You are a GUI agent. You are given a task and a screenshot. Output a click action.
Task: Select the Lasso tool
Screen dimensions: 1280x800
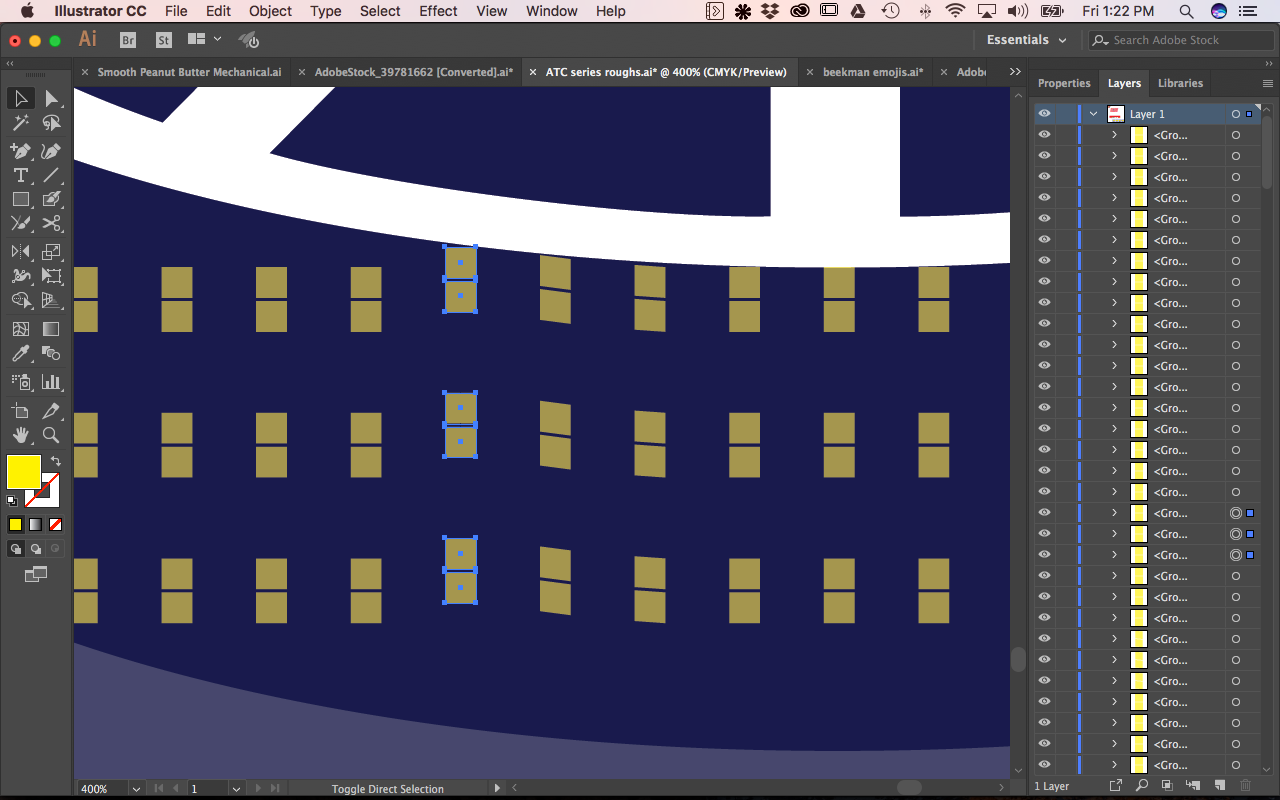coord(51,123)
